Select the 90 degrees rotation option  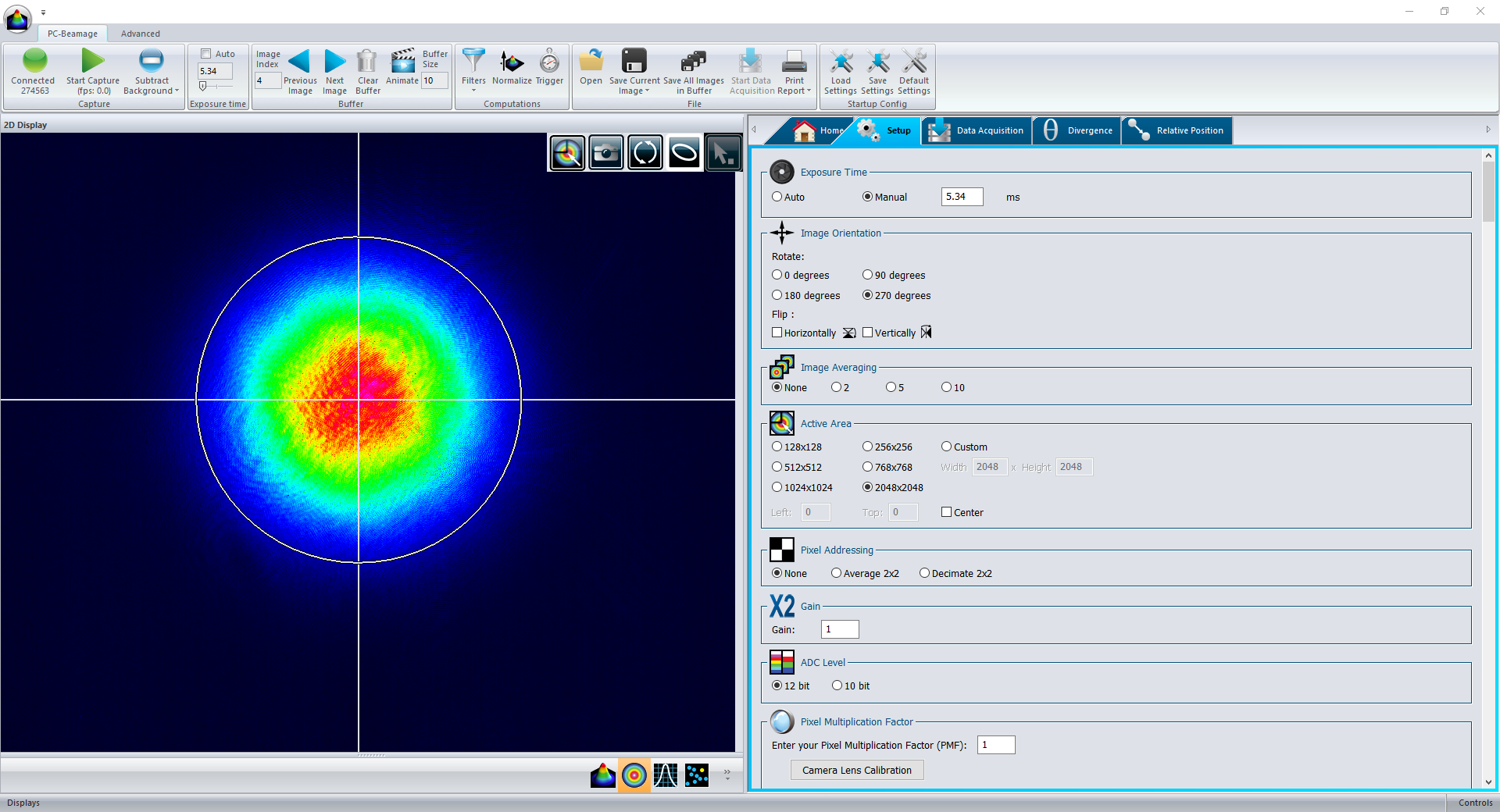(867, 275)
